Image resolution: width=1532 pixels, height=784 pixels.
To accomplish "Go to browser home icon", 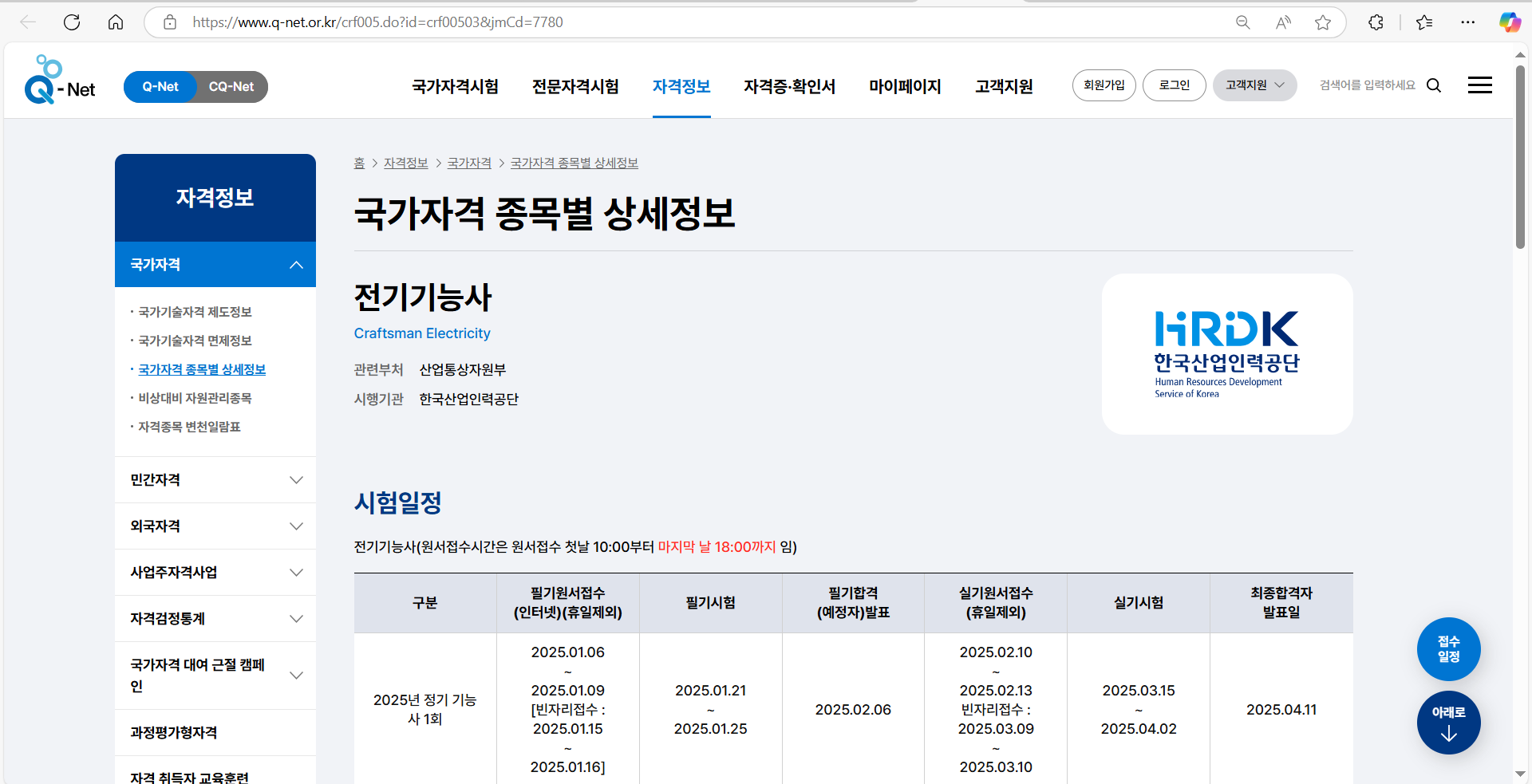I will coord(116,22).
